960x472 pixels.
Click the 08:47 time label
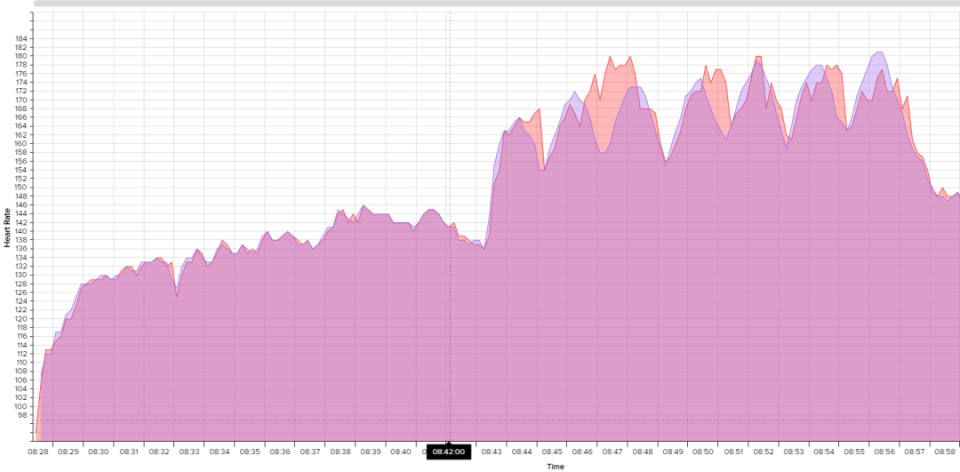coord(613,451)
